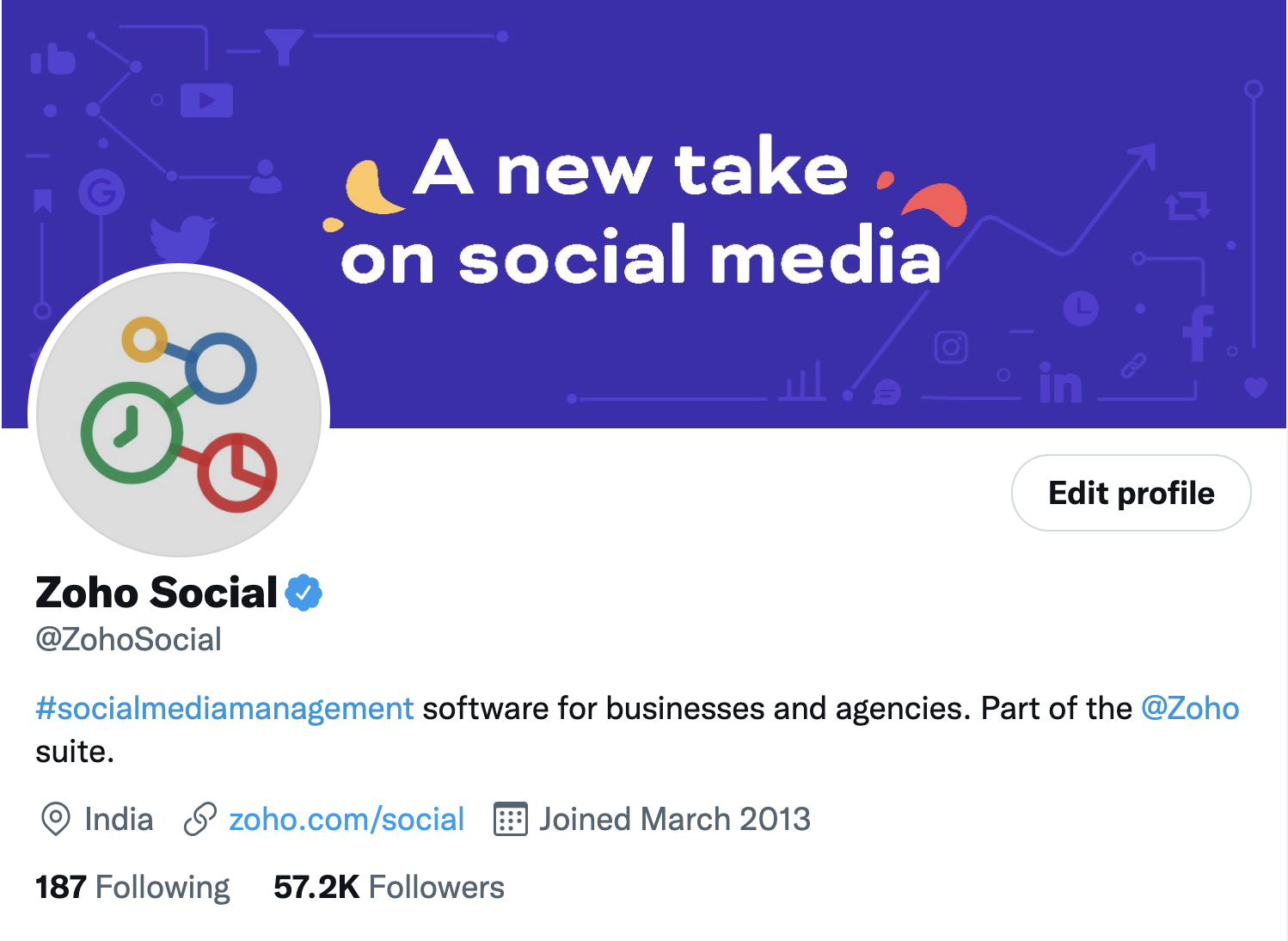Open the @Zoho mention link

1189,708
